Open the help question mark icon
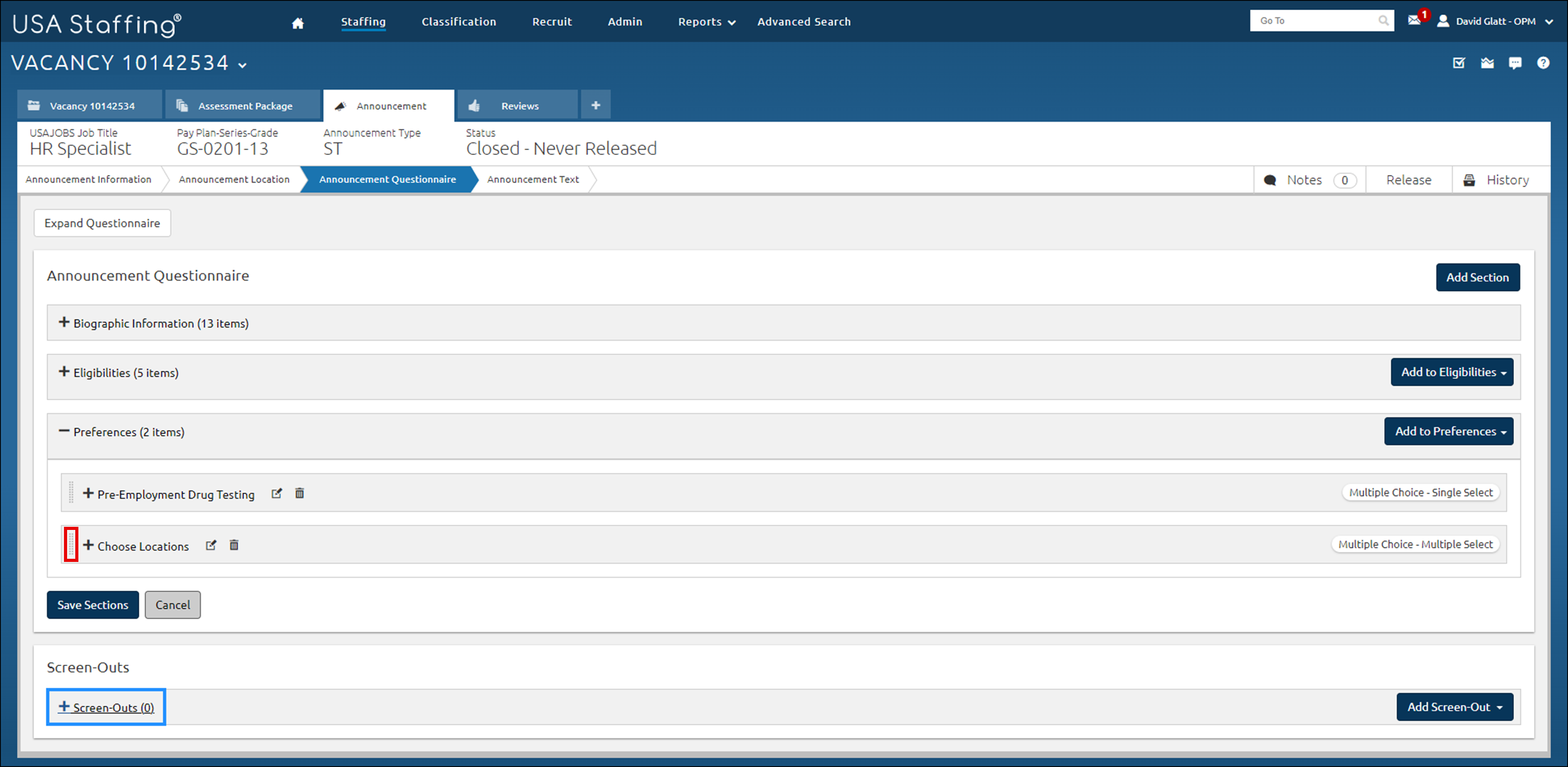Image resolution: width=1568 pixels, height=767 pixels. click(1544, 63)
